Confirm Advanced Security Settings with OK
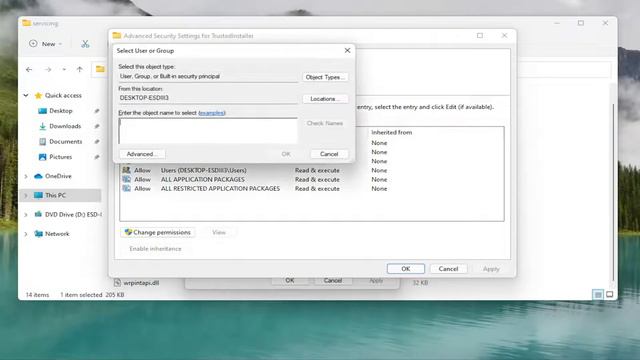The width and height of the screenshot is (640, 360). (x=406, y=269)
